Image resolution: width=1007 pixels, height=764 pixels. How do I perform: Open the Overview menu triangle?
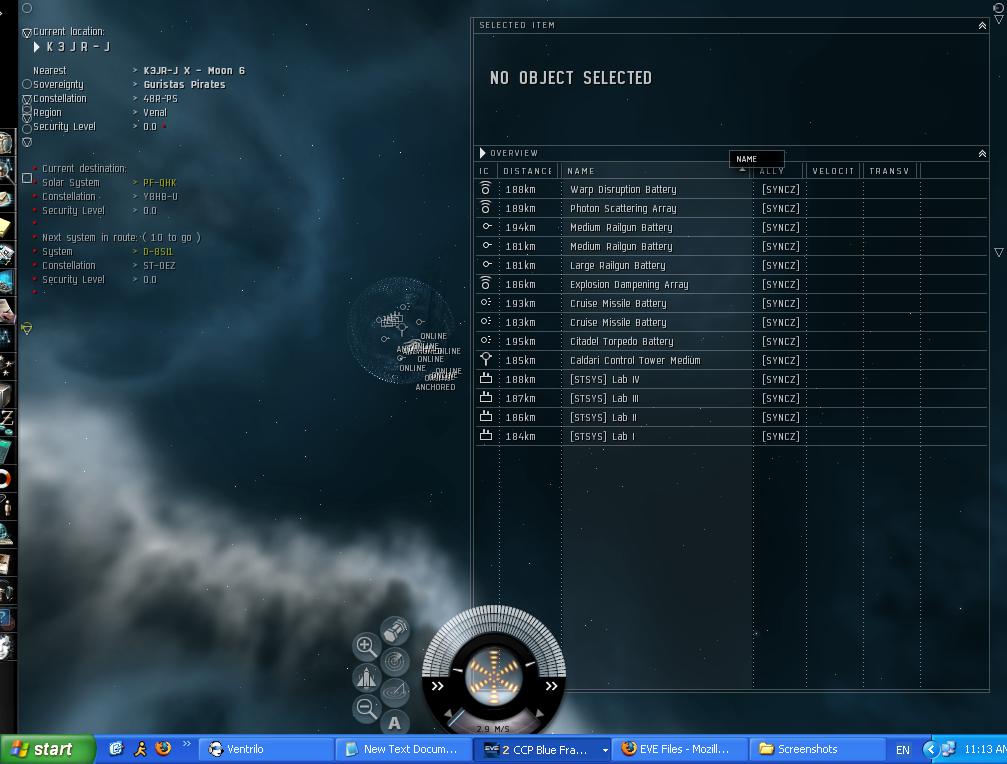tap(482, 153)
